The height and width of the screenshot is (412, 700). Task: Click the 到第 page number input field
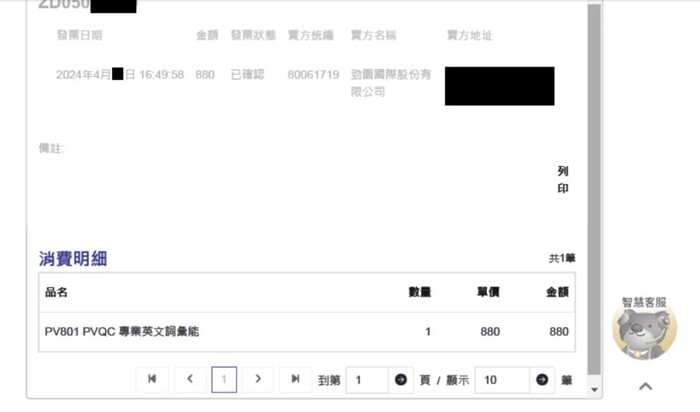368,380
